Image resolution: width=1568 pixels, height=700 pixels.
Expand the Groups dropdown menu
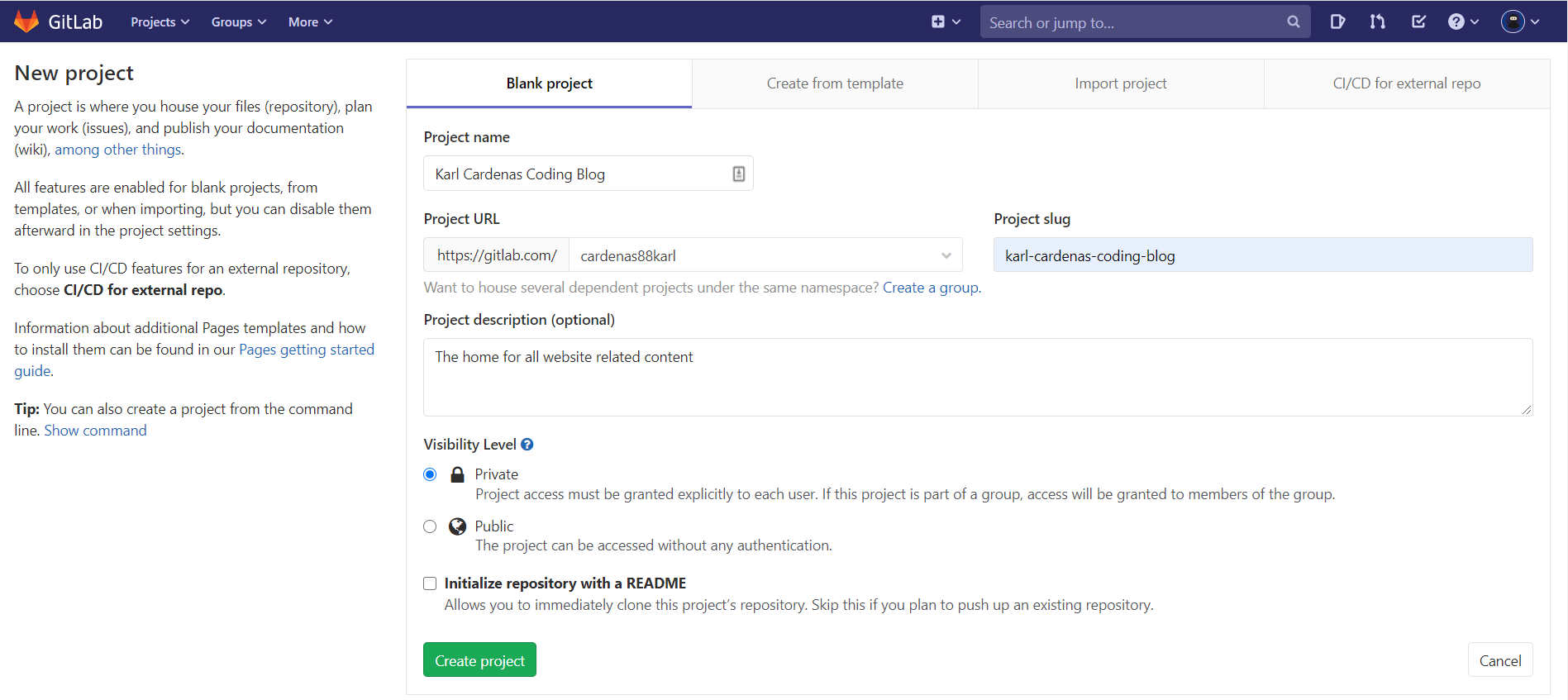238,22
